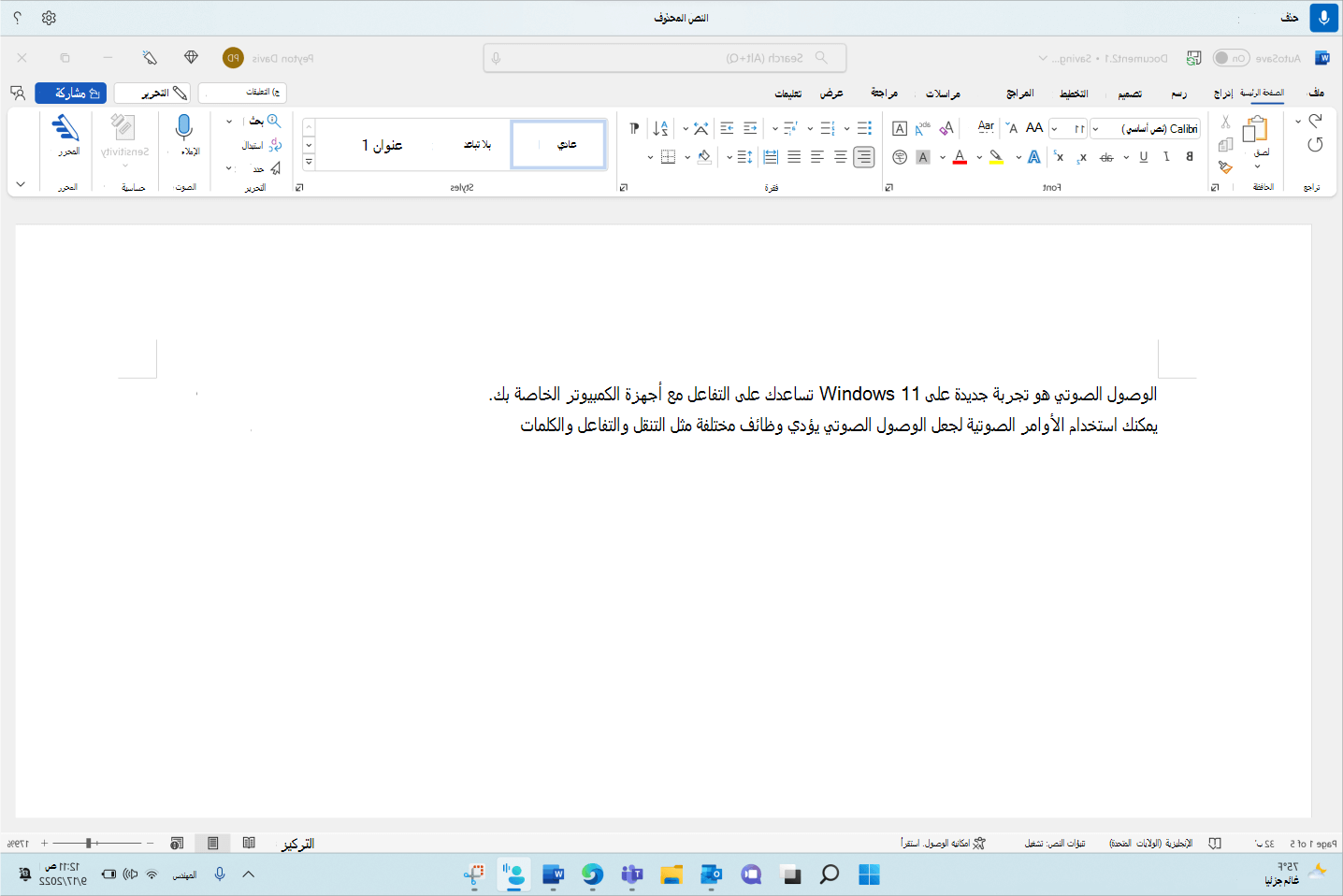
Task: Open the font color dropdown arrow
Action: (x=943, y=157)
